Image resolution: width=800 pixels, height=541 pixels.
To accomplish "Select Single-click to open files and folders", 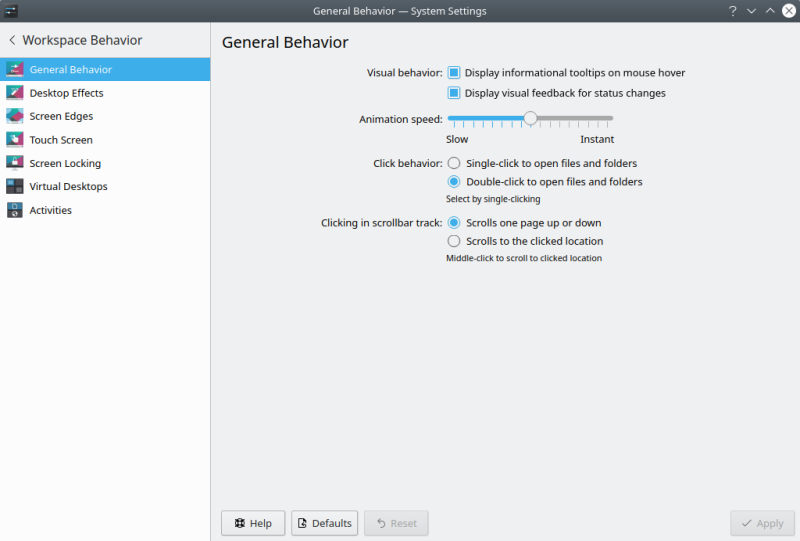I will [454, 163].
